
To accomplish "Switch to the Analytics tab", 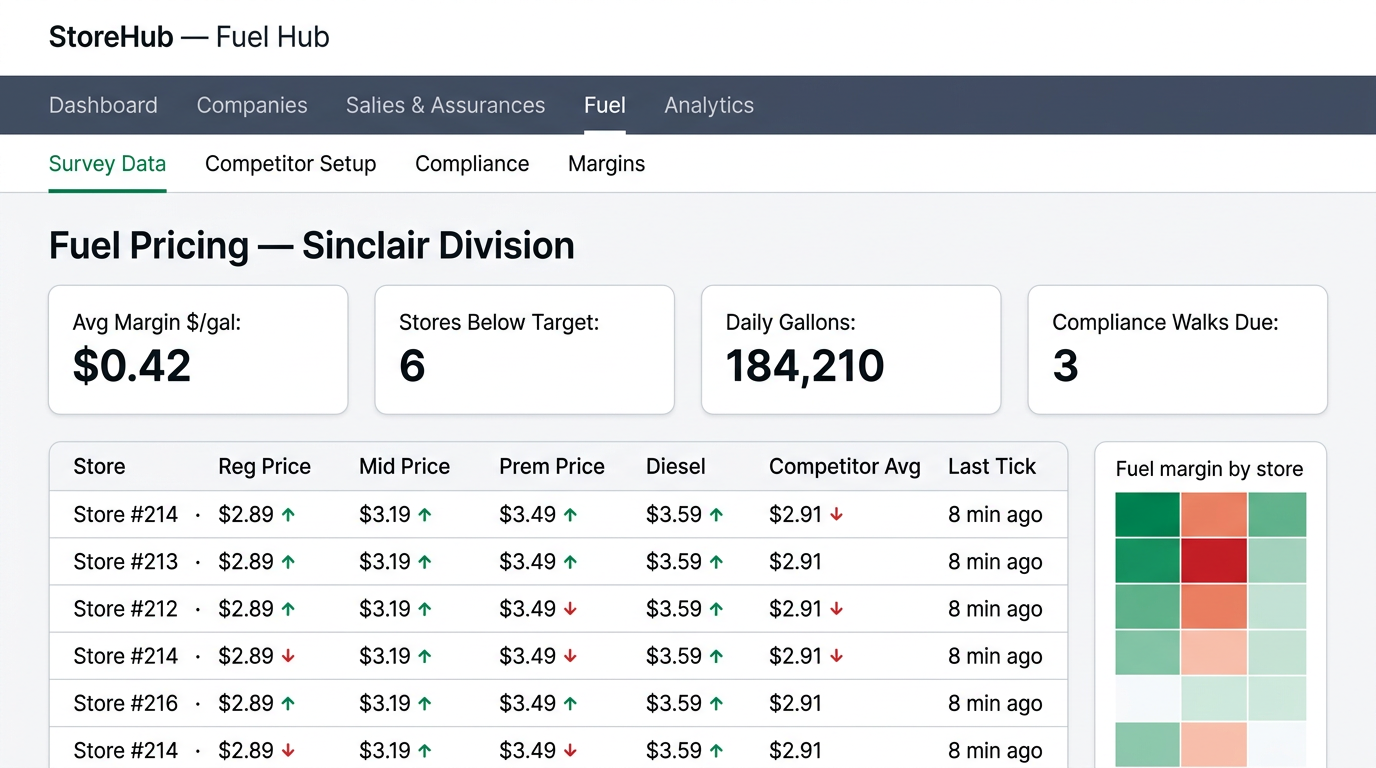I will pos(709,105).
